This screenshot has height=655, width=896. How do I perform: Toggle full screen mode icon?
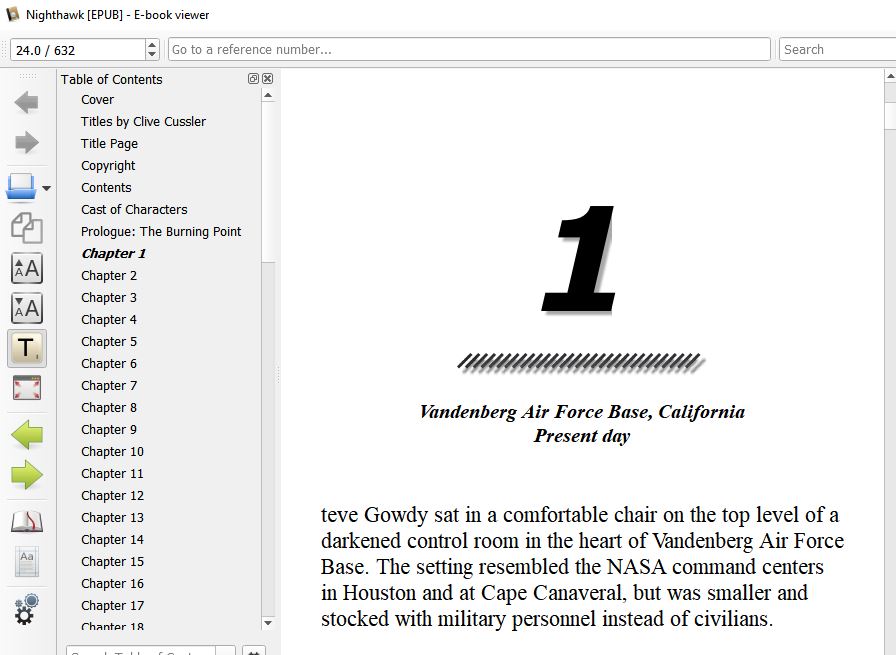point(26,388)
